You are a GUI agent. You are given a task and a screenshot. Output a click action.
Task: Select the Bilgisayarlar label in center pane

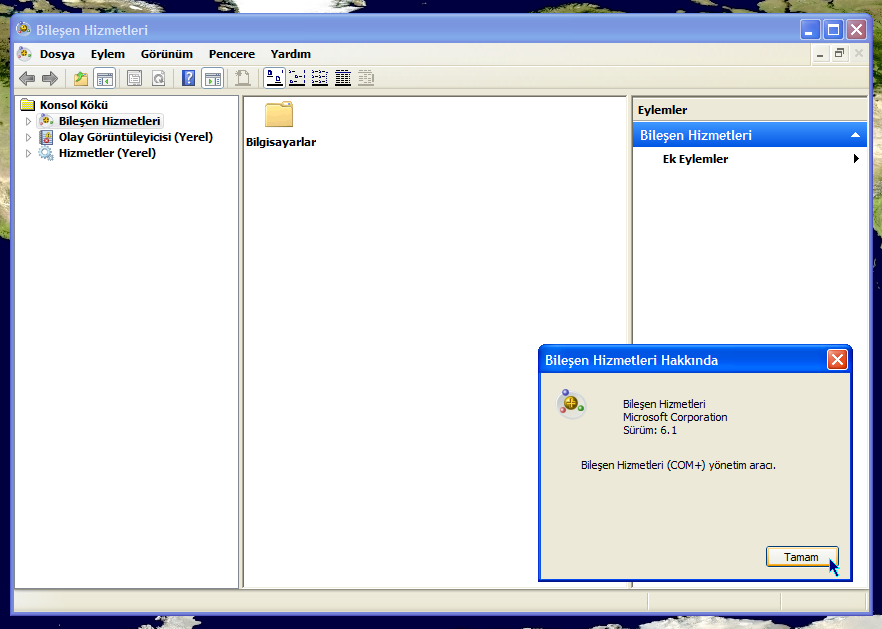point(281,142)
